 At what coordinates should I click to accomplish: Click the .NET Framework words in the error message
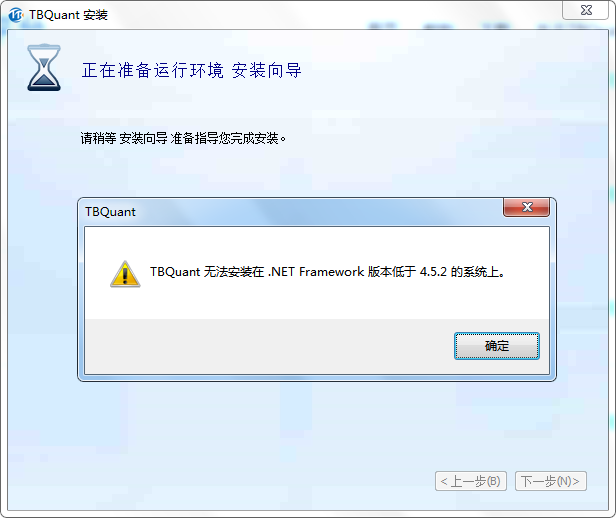point(316,272)
